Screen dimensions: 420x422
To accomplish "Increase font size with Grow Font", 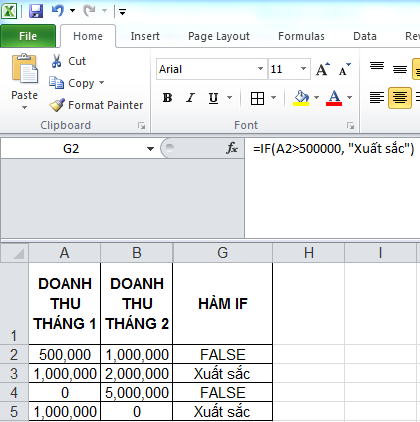I will tap(323, 69).
